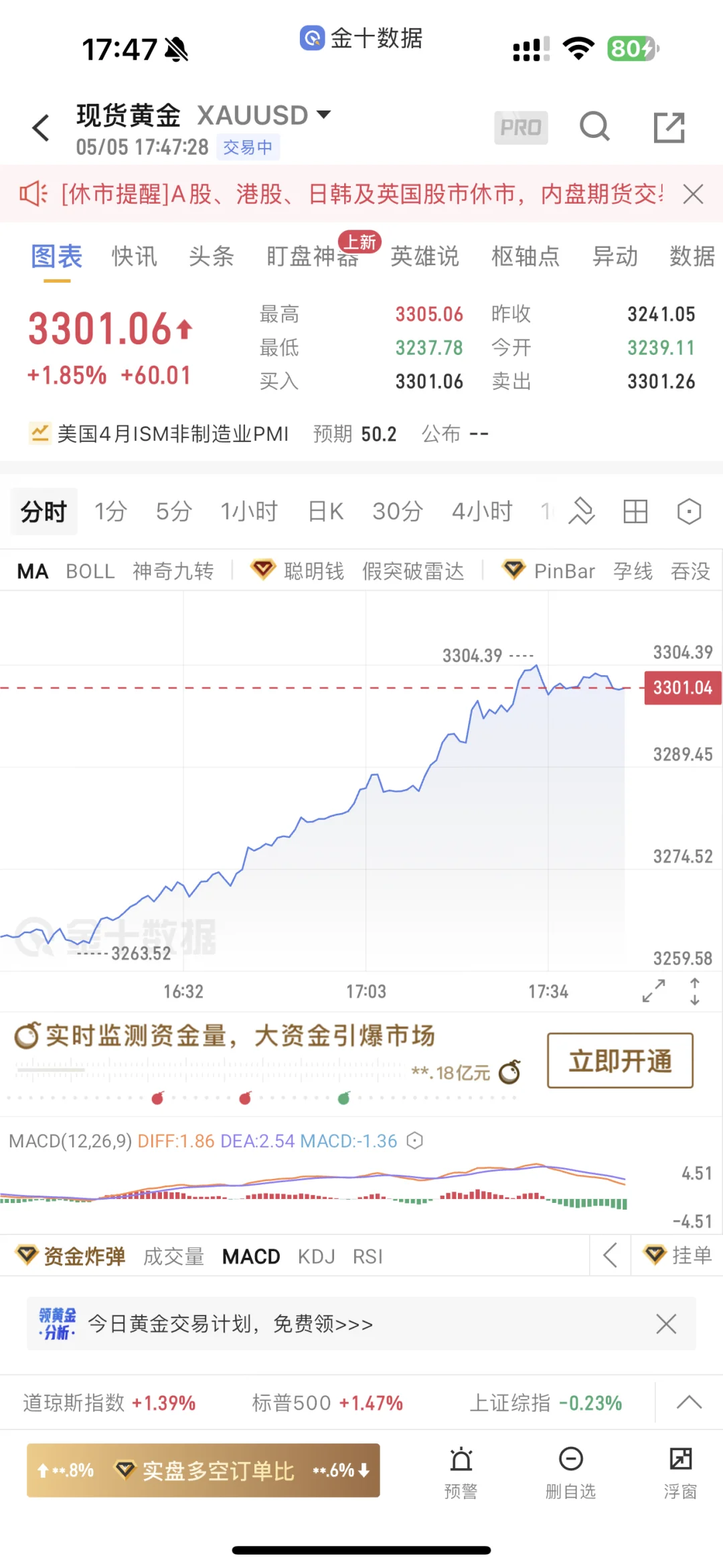Open the PRO badge
Viewport: 723px width, 1568px height.
click(x=521, y=127)
